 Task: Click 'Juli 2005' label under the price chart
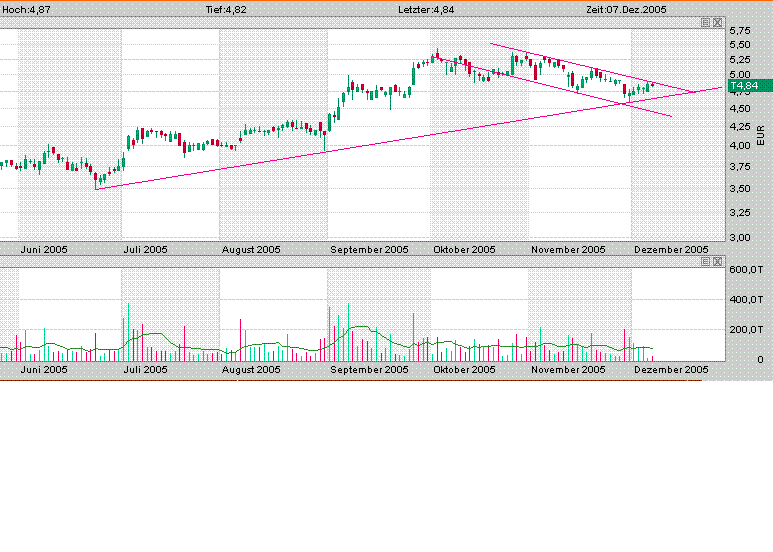point(145,249)
